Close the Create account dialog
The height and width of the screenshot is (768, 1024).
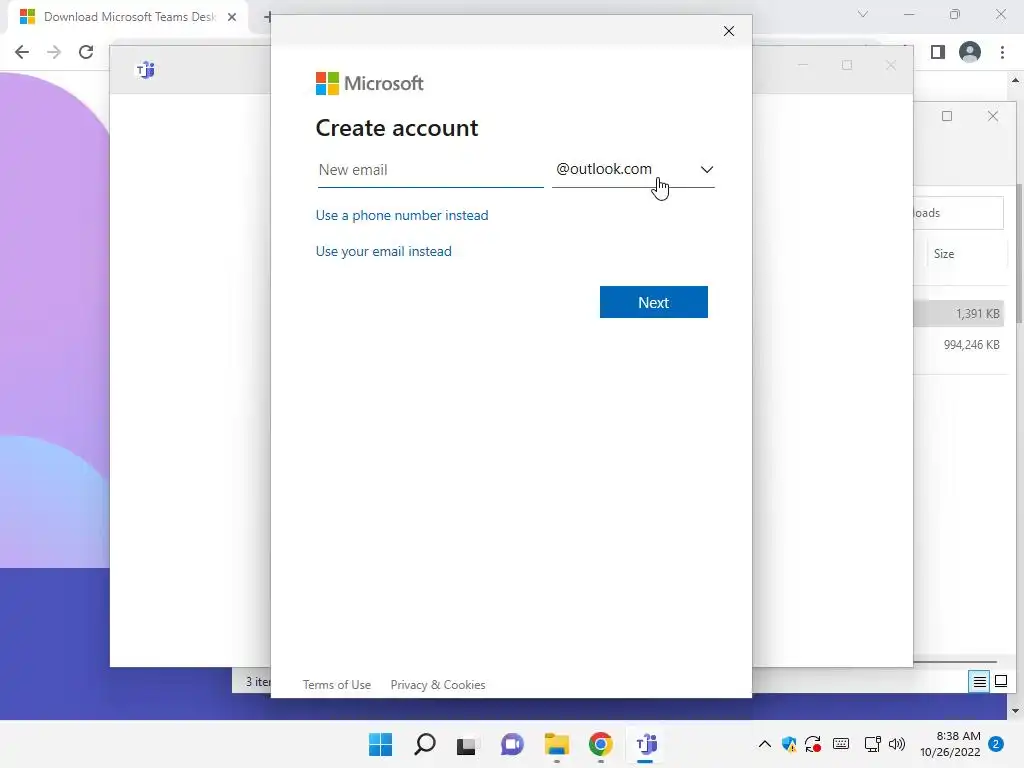click(x=729, y=31)
